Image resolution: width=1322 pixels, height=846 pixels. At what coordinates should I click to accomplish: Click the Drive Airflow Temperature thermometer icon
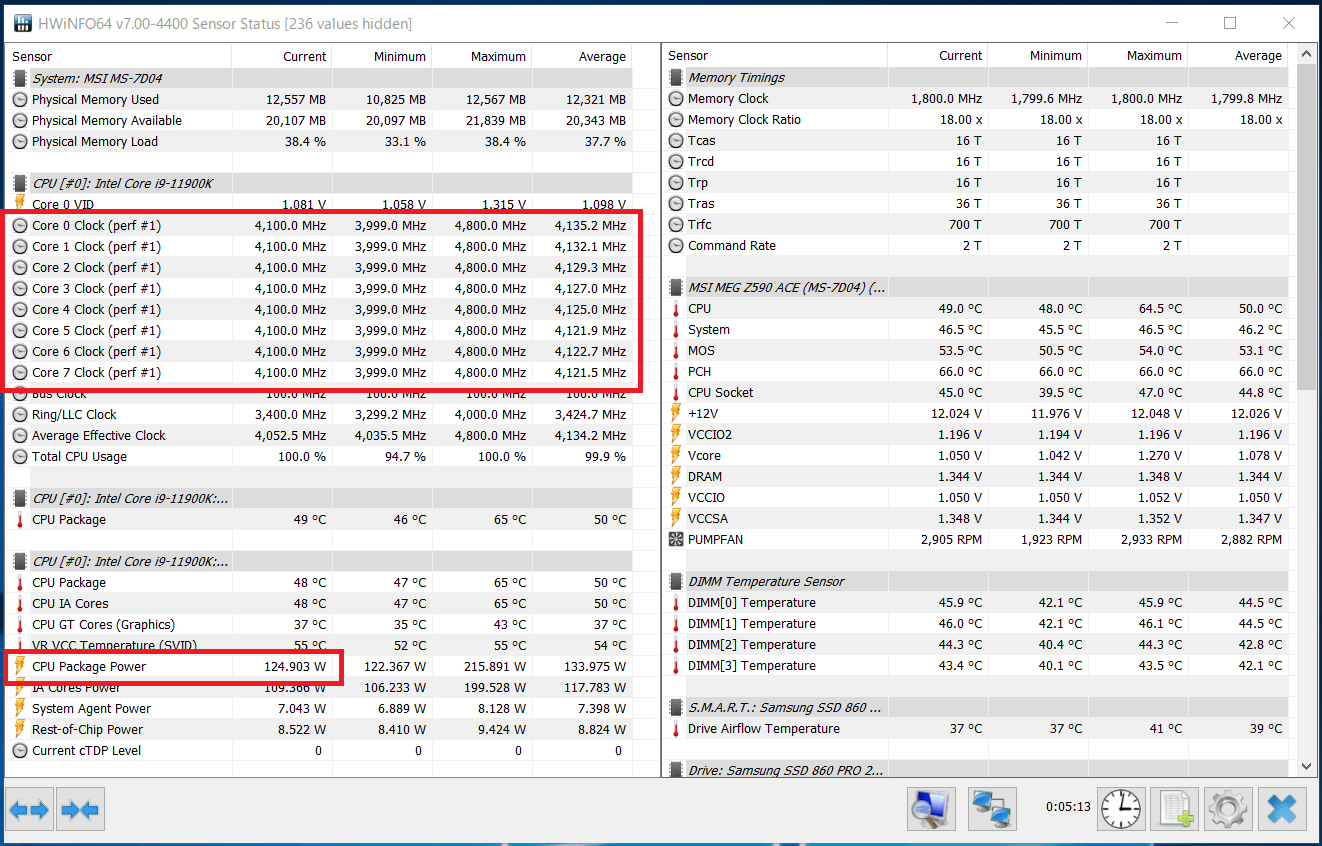click(676, 729)
